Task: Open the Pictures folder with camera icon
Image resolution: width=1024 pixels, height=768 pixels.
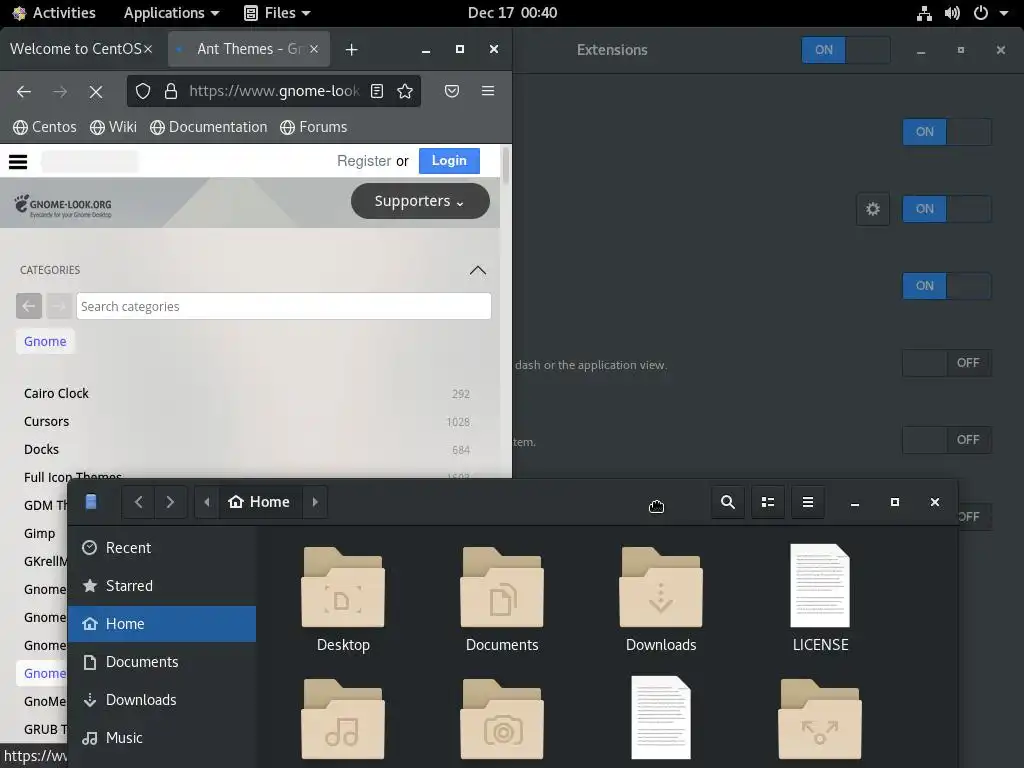Action: pos(502,719)
